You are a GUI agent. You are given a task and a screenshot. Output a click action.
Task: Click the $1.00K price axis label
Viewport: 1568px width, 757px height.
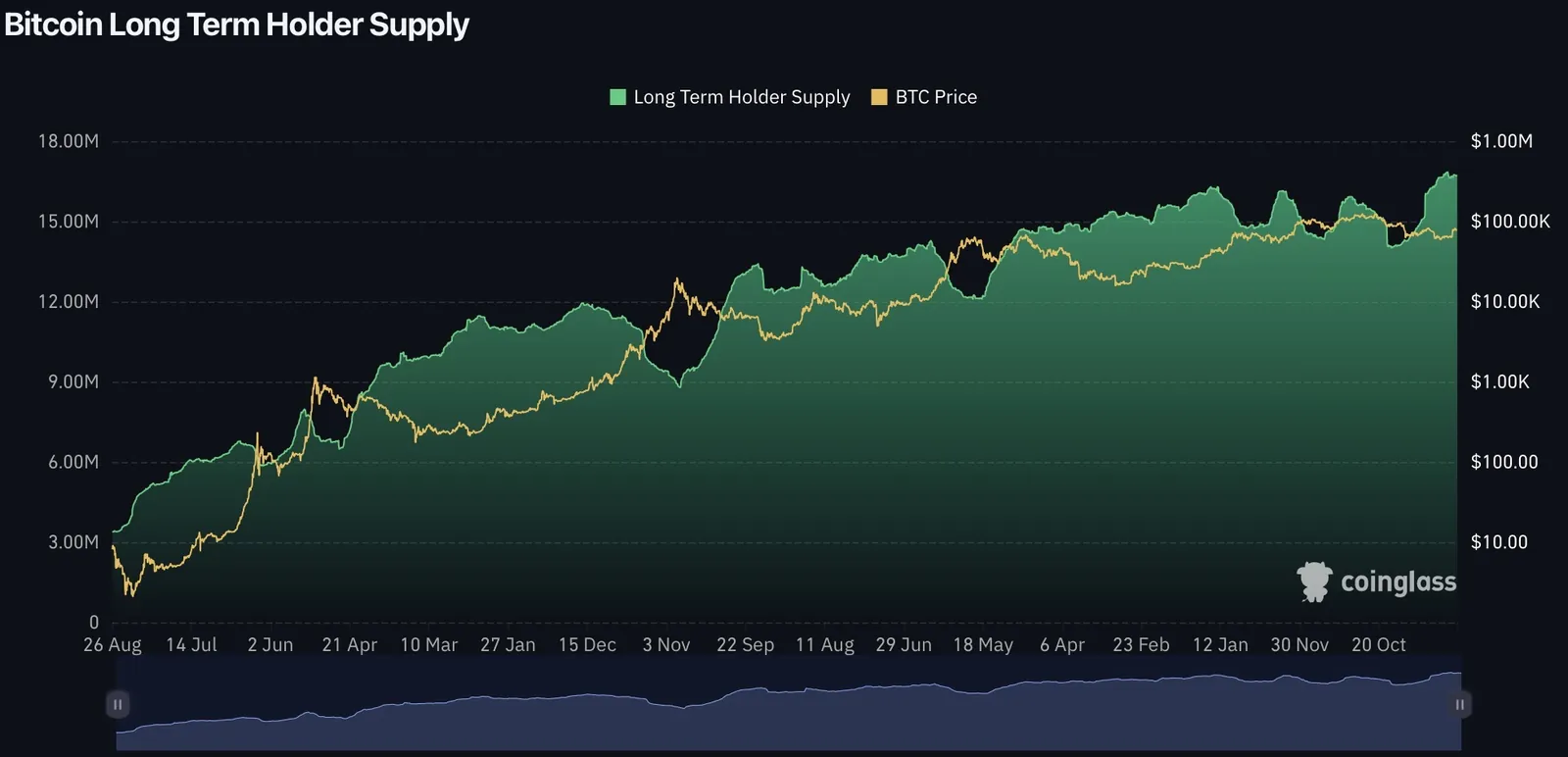pos(1499,381)
